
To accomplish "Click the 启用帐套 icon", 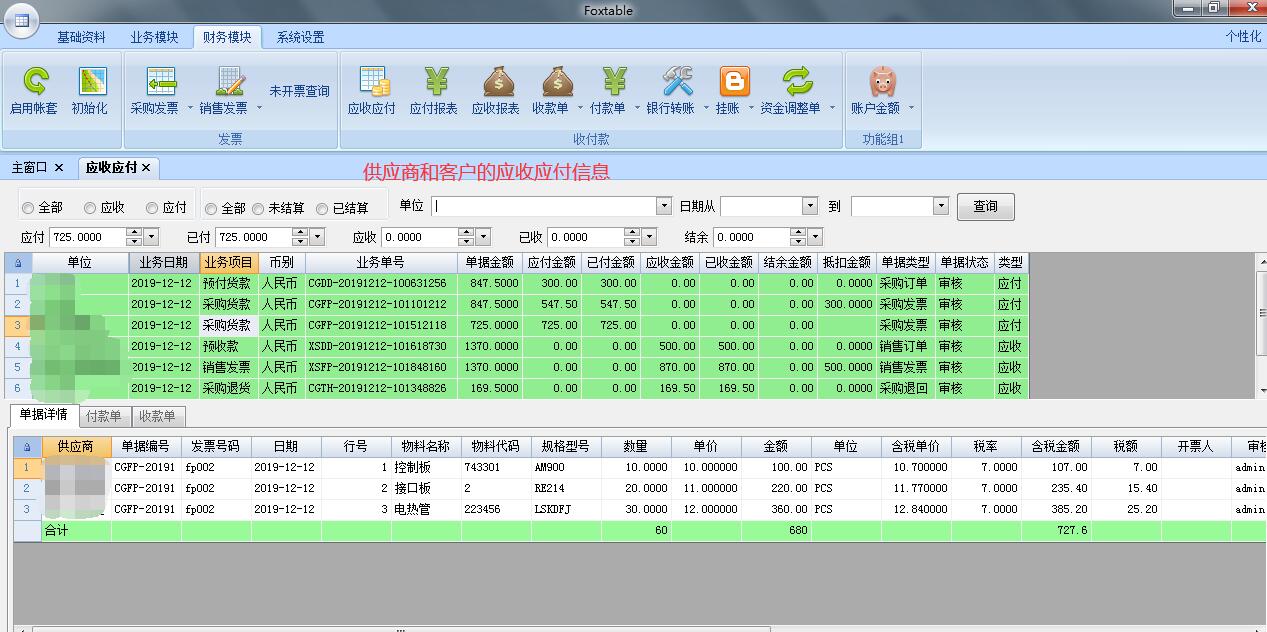I will (34, 82).
